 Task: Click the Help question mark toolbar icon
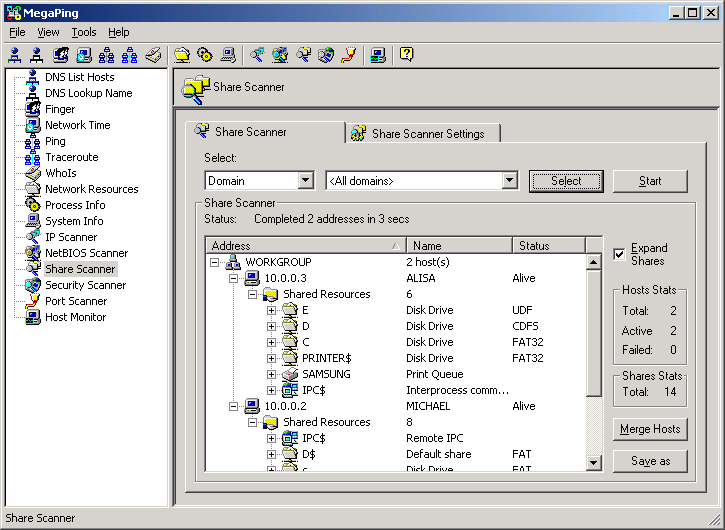[x=406, y=55]
